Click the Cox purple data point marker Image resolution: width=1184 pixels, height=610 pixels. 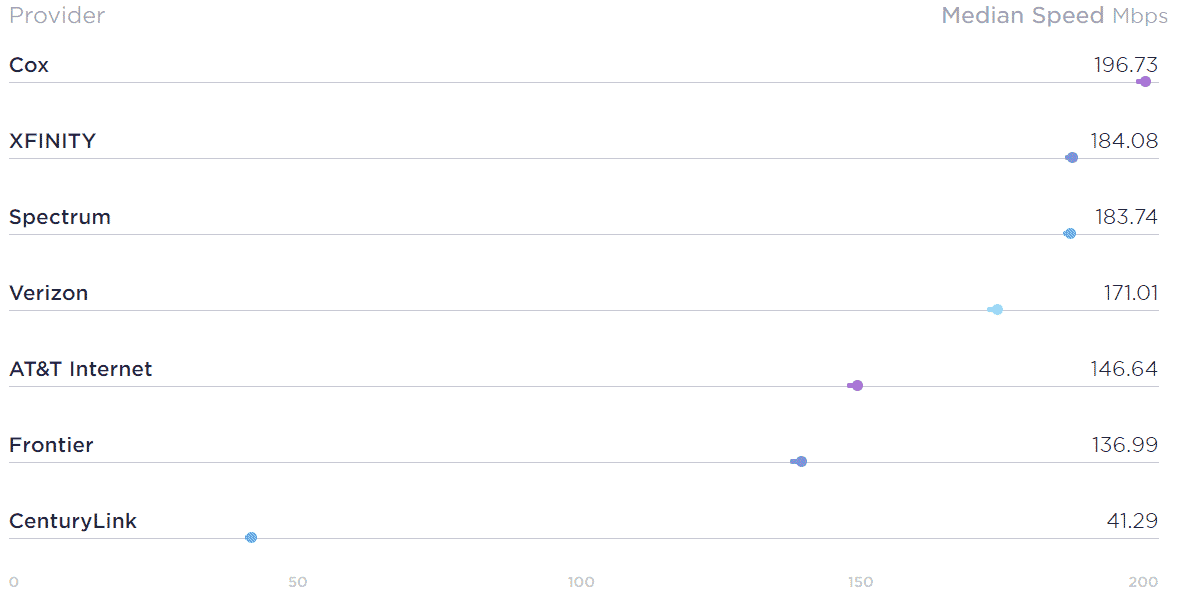pos(1144,82)
